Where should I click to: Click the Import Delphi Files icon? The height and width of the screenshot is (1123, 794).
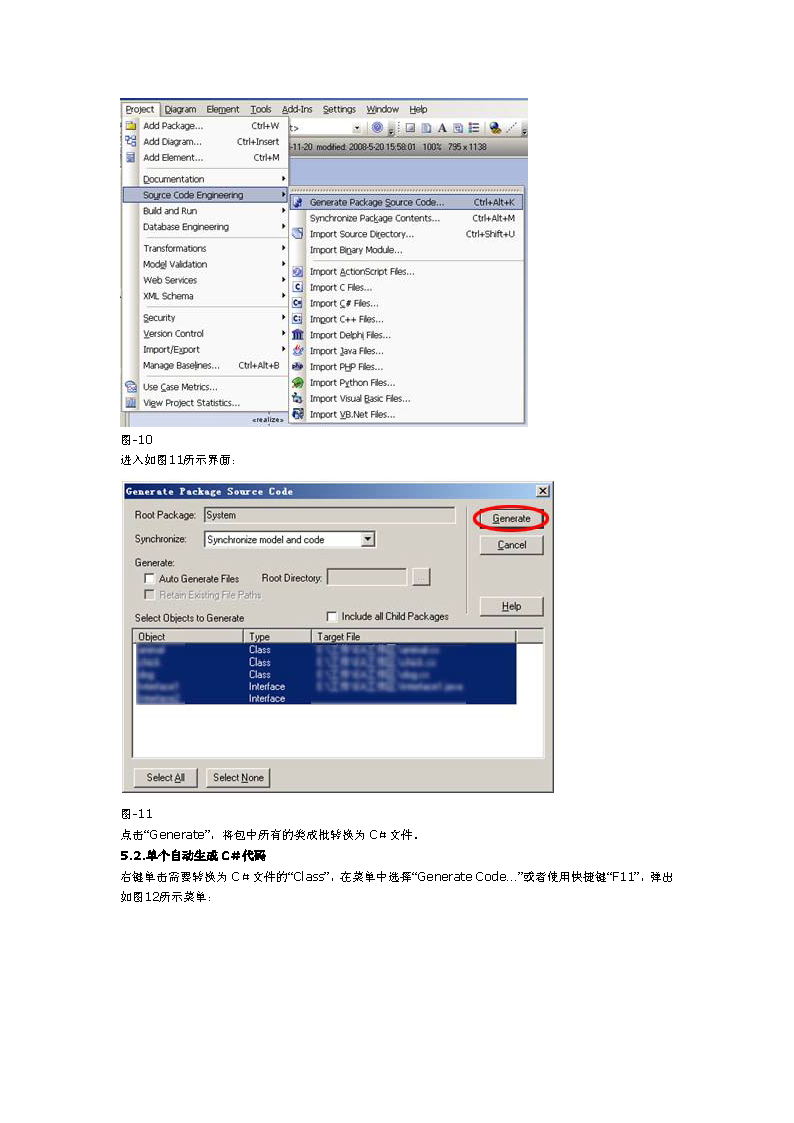click(297, 334)
